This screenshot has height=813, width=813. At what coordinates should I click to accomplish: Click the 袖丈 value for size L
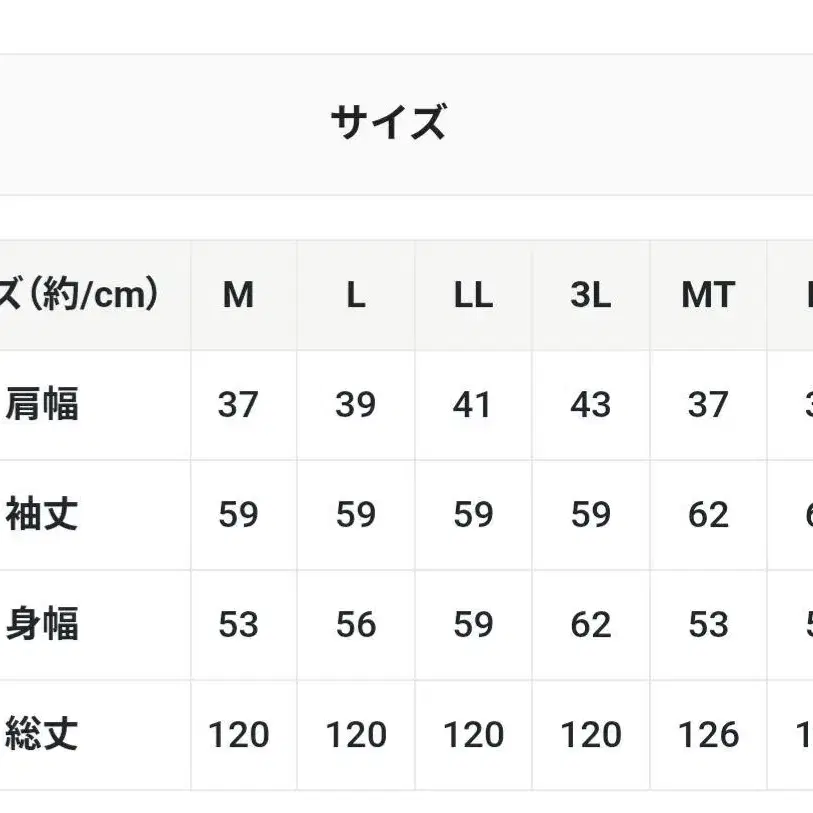point(355,515)
